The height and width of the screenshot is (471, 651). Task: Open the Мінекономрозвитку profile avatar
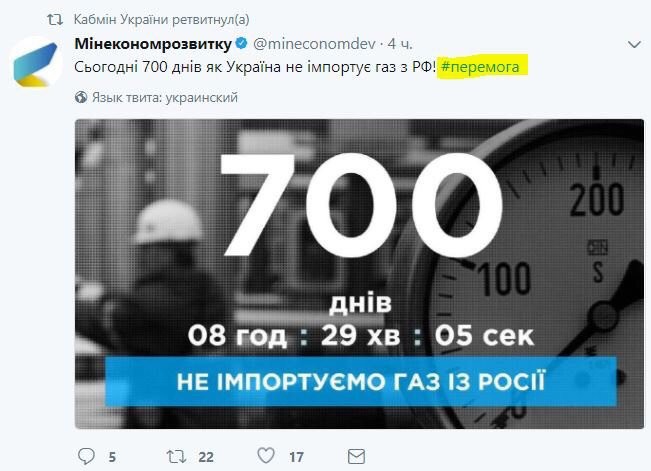click(36, 63)
